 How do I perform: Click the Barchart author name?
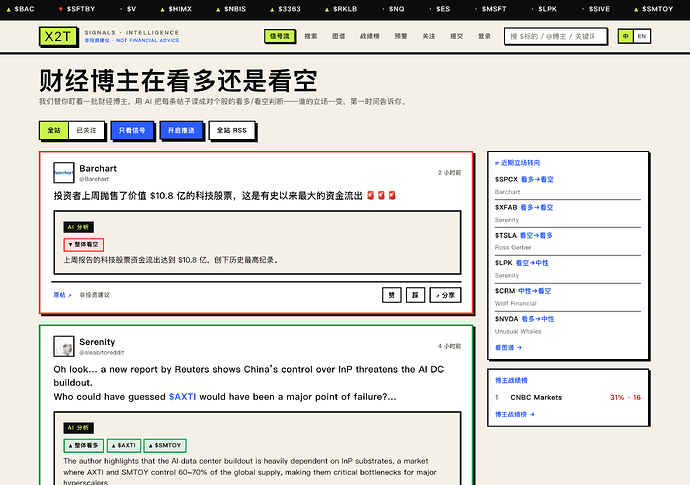pyautogui.click(x=98, y=169)
